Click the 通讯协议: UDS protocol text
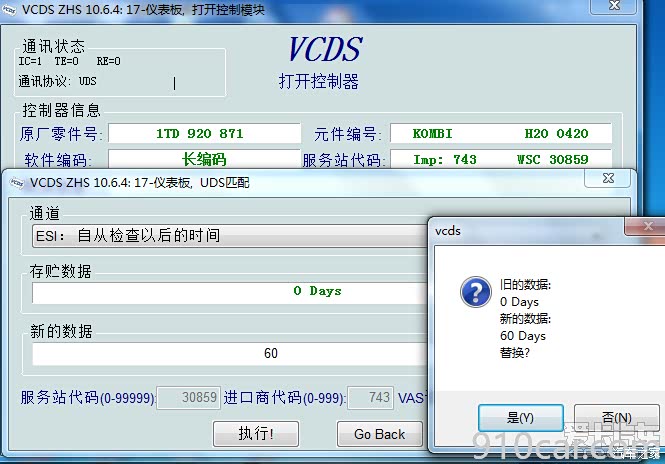 pyautogui.click(x=58, y=81)
